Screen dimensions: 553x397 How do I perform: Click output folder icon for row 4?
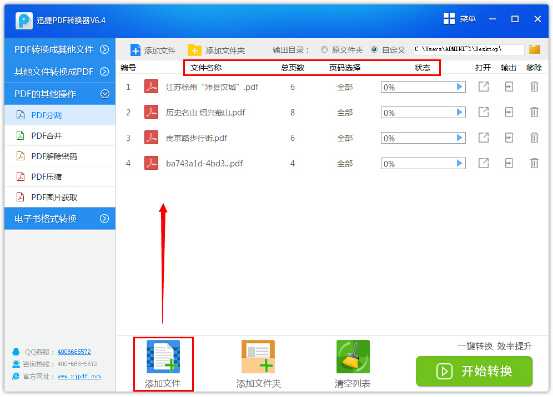tap(509, 163)
